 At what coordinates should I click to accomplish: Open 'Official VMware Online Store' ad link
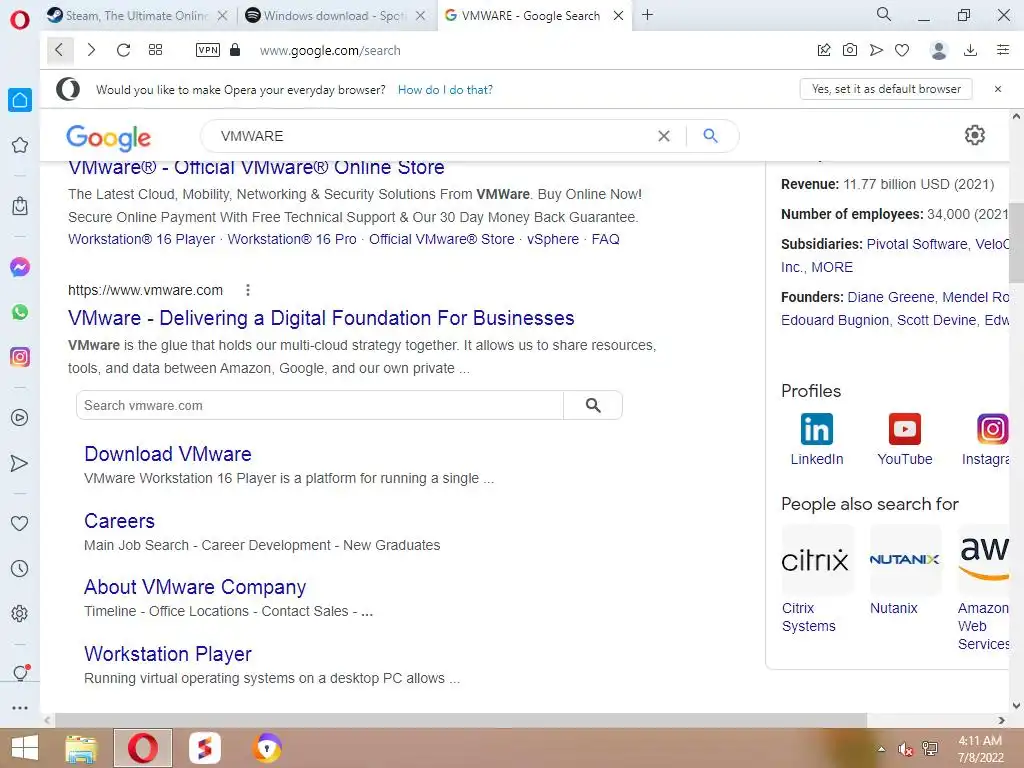256,168
